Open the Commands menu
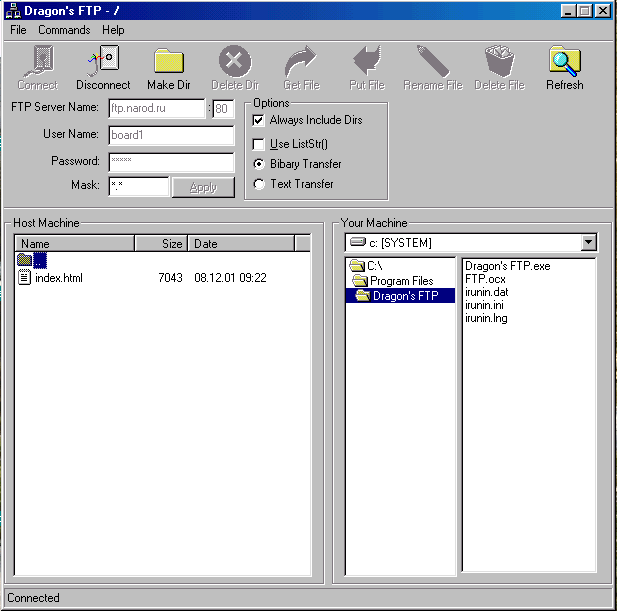 [64, 30]
